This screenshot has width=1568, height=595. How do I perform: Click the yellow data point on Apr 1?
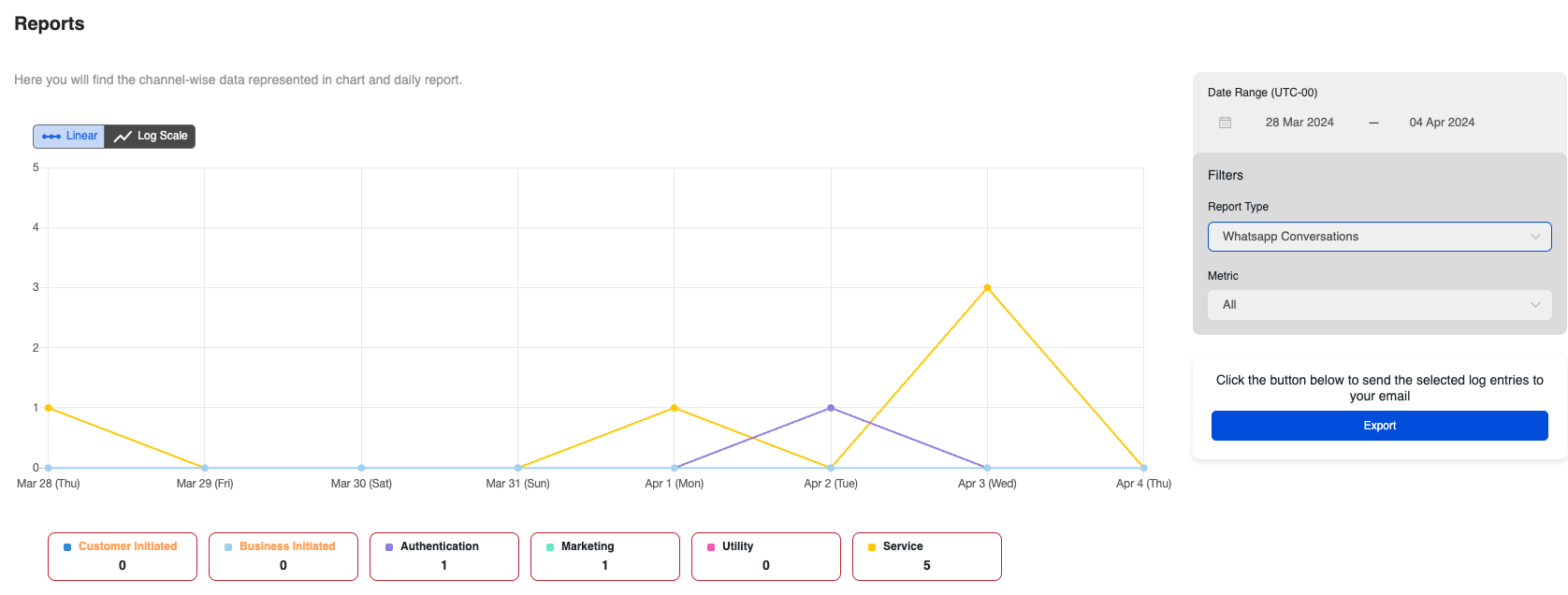click(x=675, y=408)
